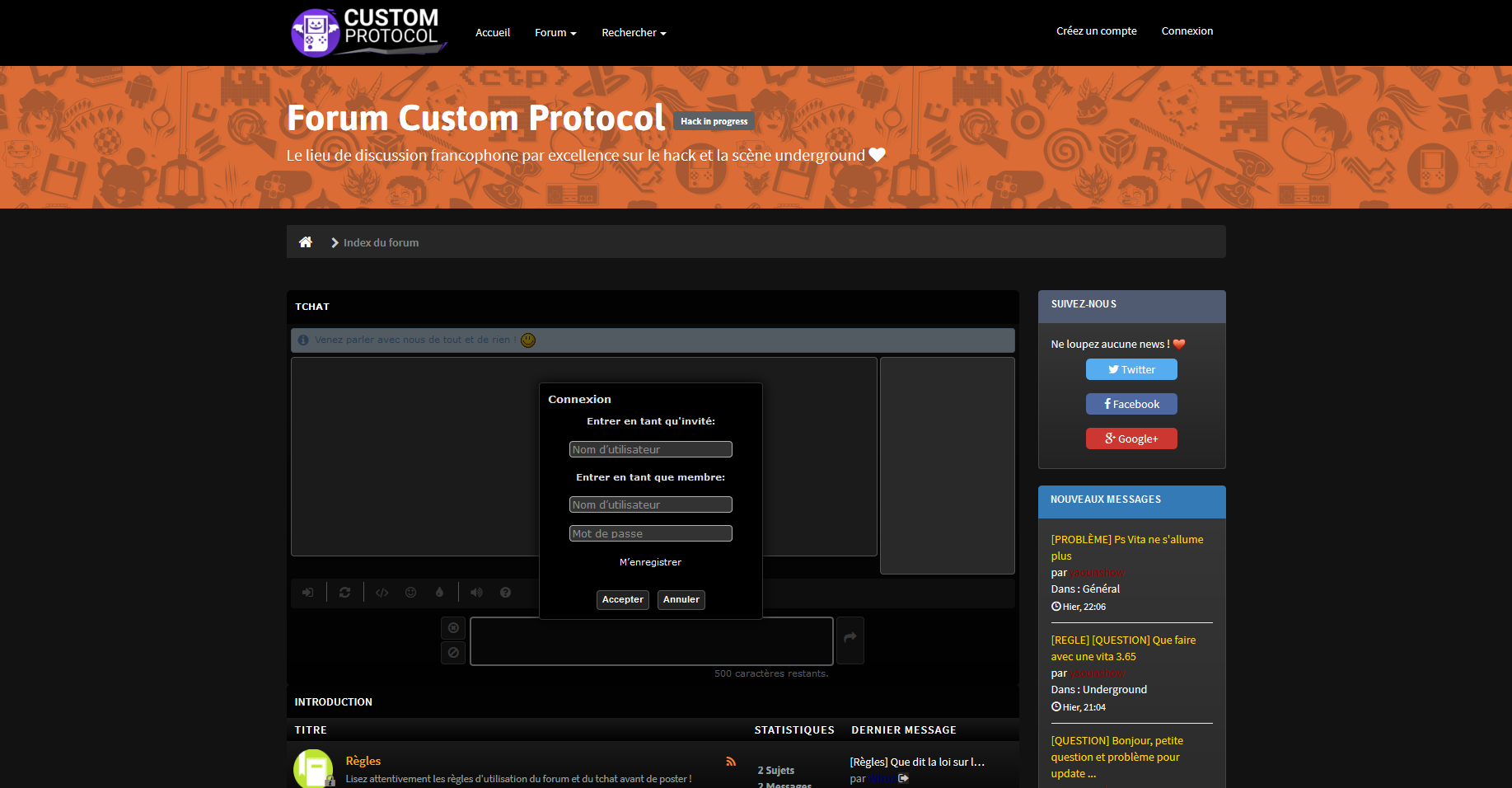This screenshot has width=1512, height=788.
Task: Open '[PROBLÈME] Ps Vita ne s'allume plus' topic
Action: coord(1126,547)
